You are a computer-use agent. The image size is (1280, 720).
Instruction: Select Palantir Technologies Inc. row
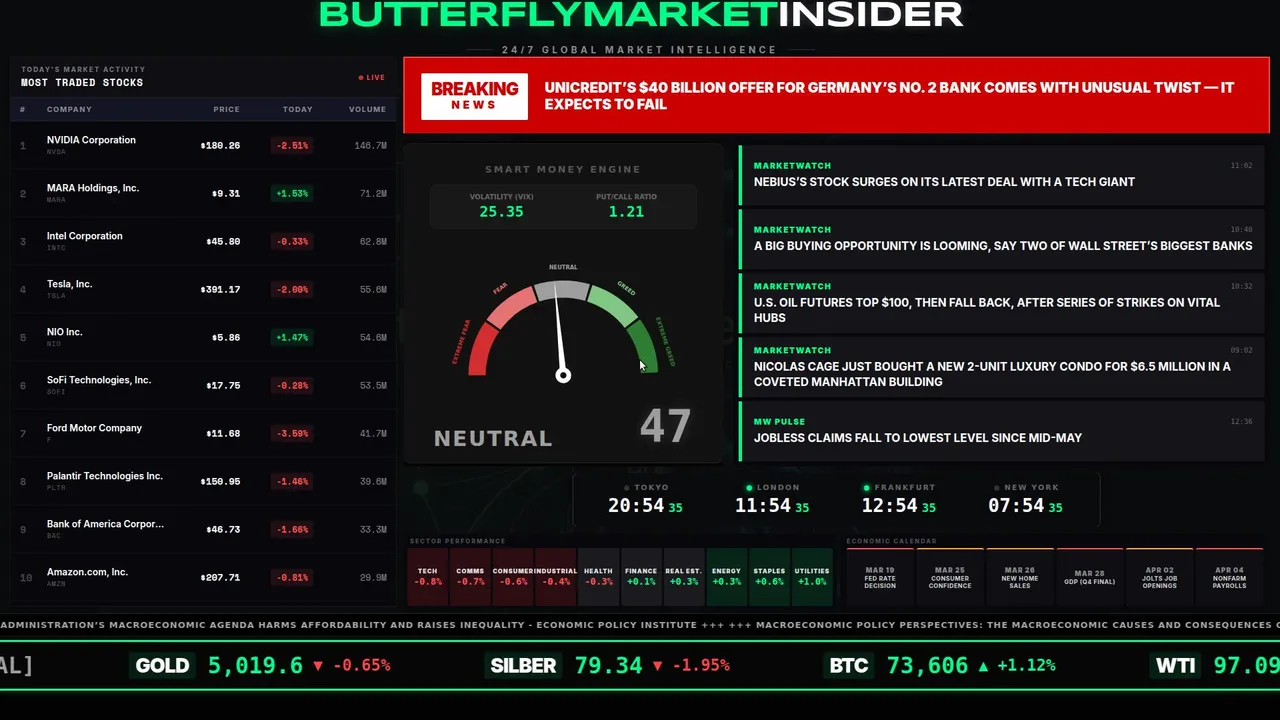203,481
